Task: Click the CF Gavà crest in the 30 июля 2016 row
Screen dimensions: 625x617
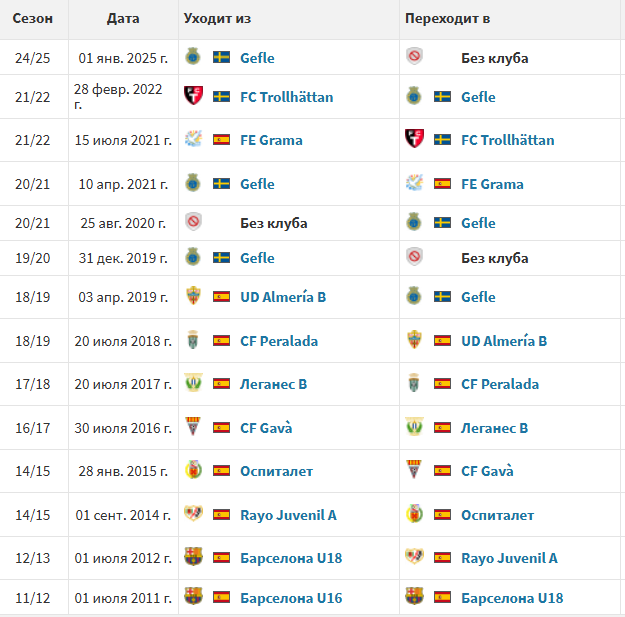Action: [193, 427]
